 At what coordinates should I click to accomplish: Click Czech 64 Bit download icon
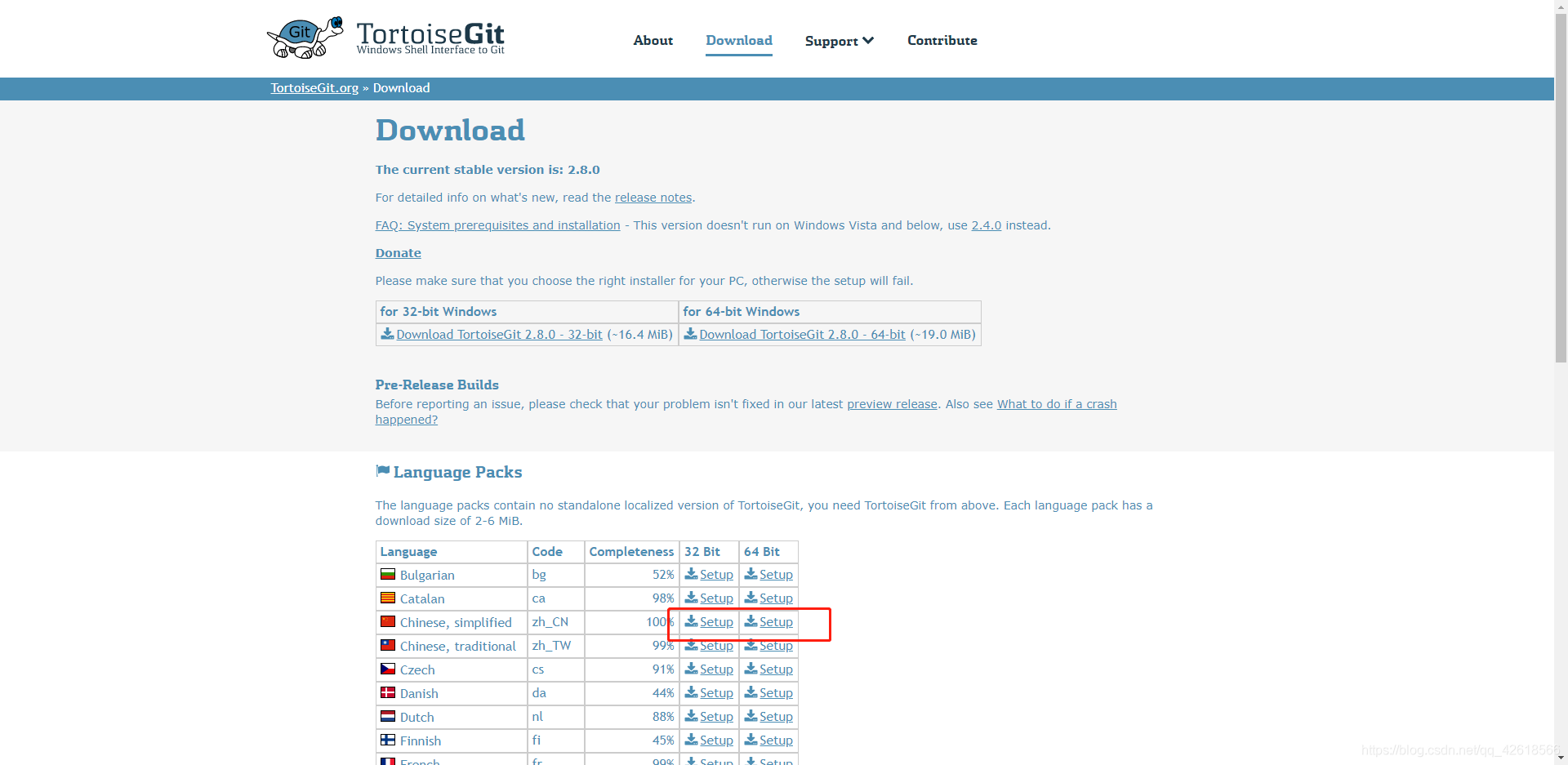(751, 669)
